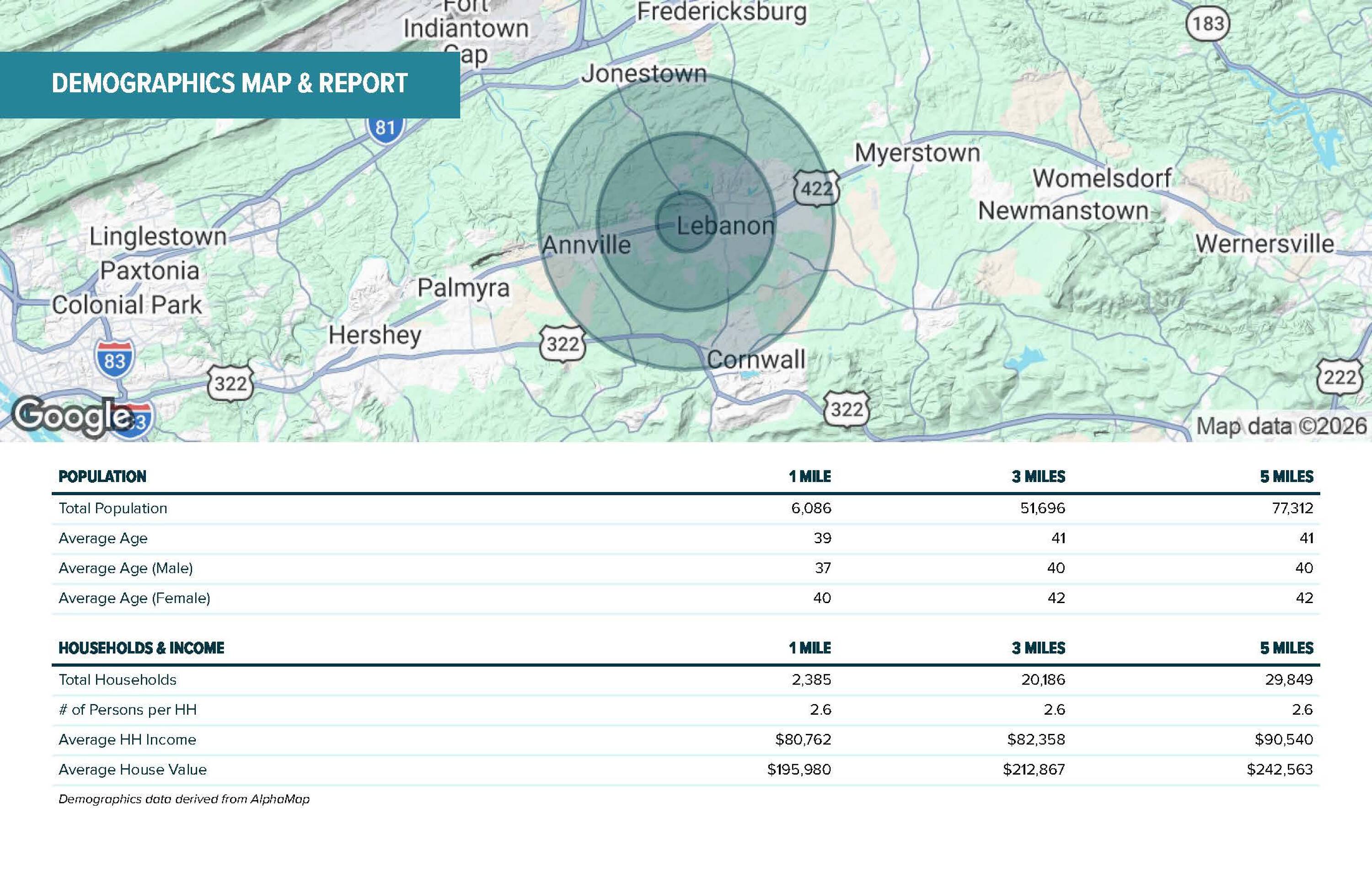Select the Households & Income heading

tap(141, 647)
